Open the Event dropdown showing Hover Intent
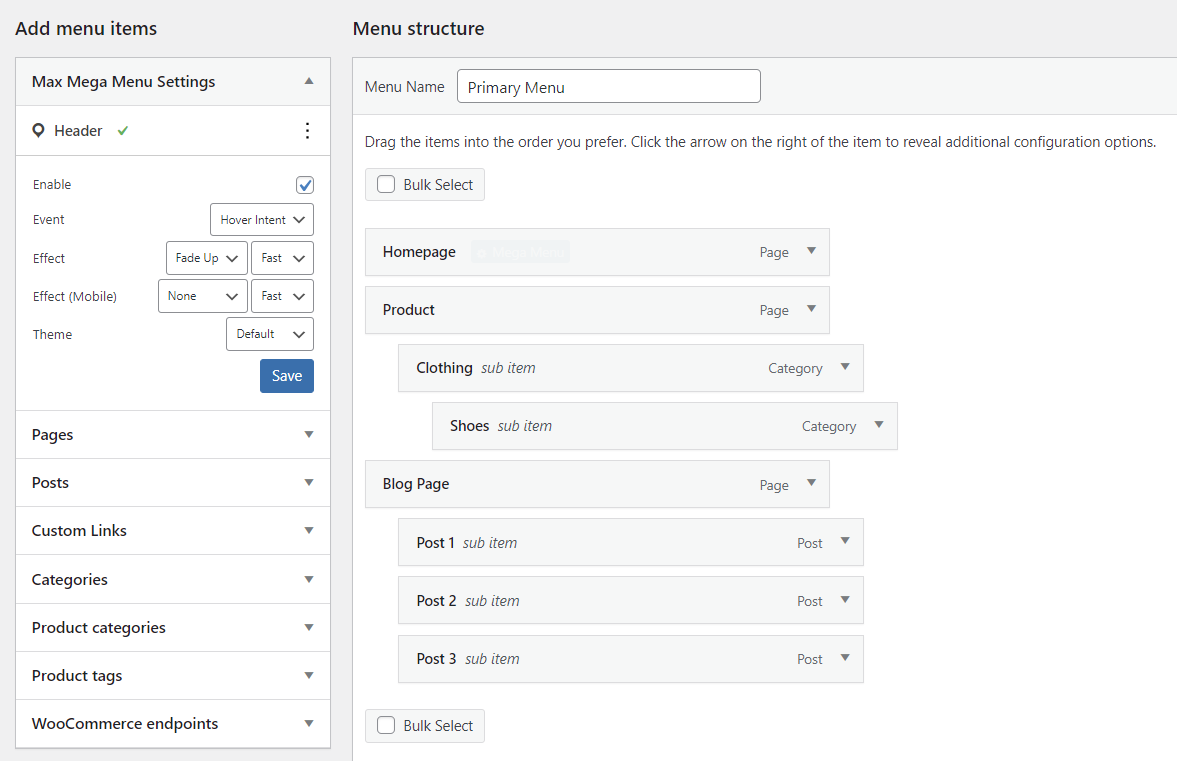This screenshot has width=1177, height=761. [261, 219]
